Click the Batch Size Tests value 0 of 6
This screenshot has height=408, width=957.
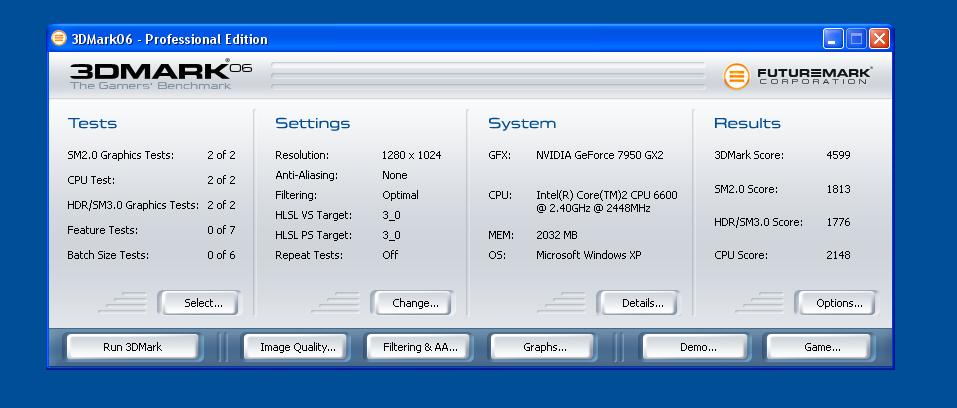point(221,255)
